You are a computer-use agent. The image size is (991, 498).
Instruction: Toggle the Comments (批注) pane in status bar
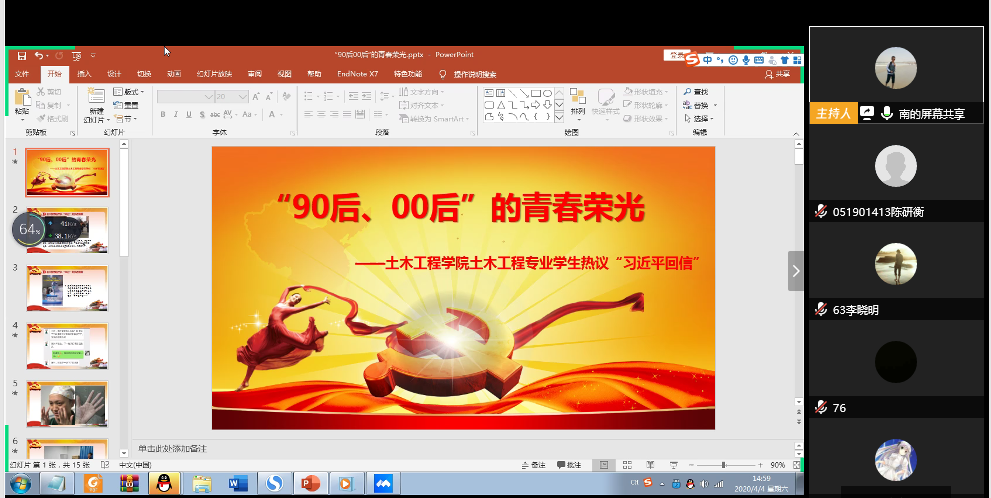point(568,465)
